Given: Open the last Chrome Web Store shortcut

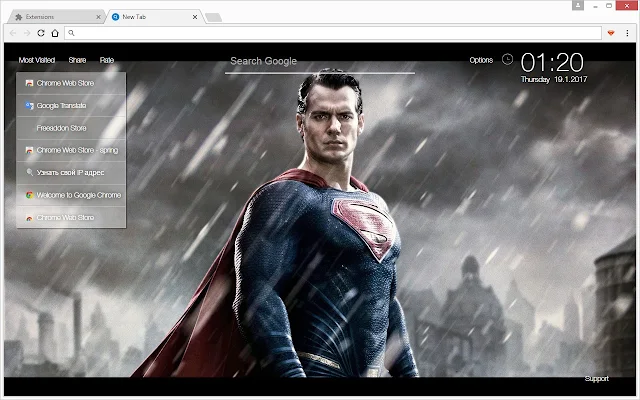Looking at the screenshot, I should point(71,218).
